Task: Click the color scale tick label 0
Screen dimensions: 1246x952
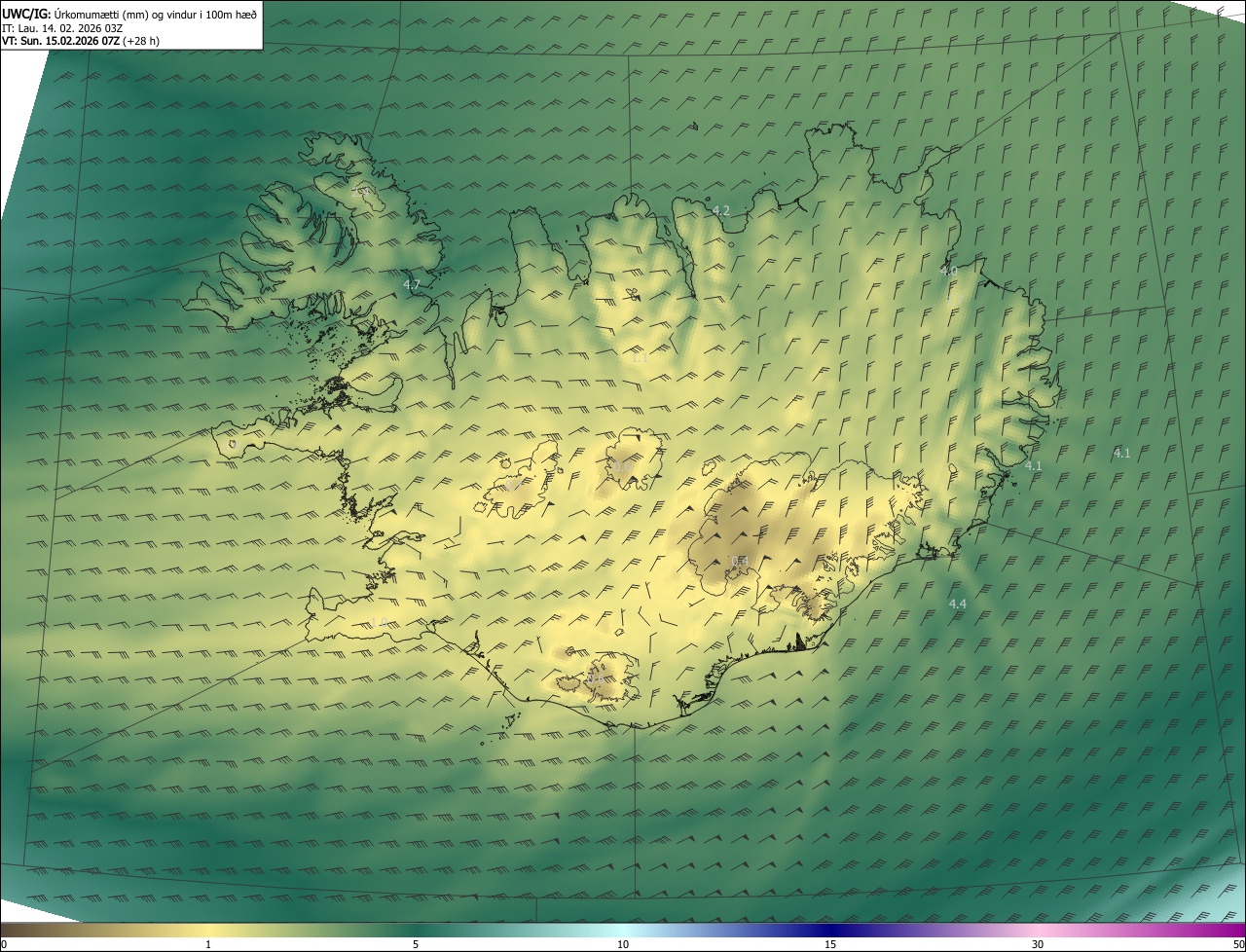Action: pyautogui.click(x=3, y=944)
